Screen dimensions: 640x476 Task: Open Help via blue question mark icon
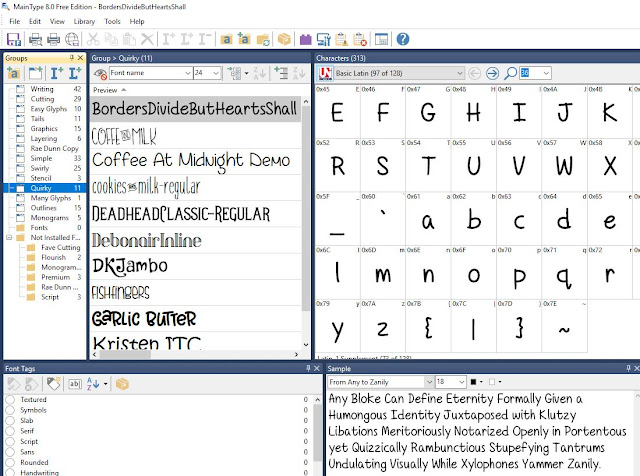coord(403,40)
